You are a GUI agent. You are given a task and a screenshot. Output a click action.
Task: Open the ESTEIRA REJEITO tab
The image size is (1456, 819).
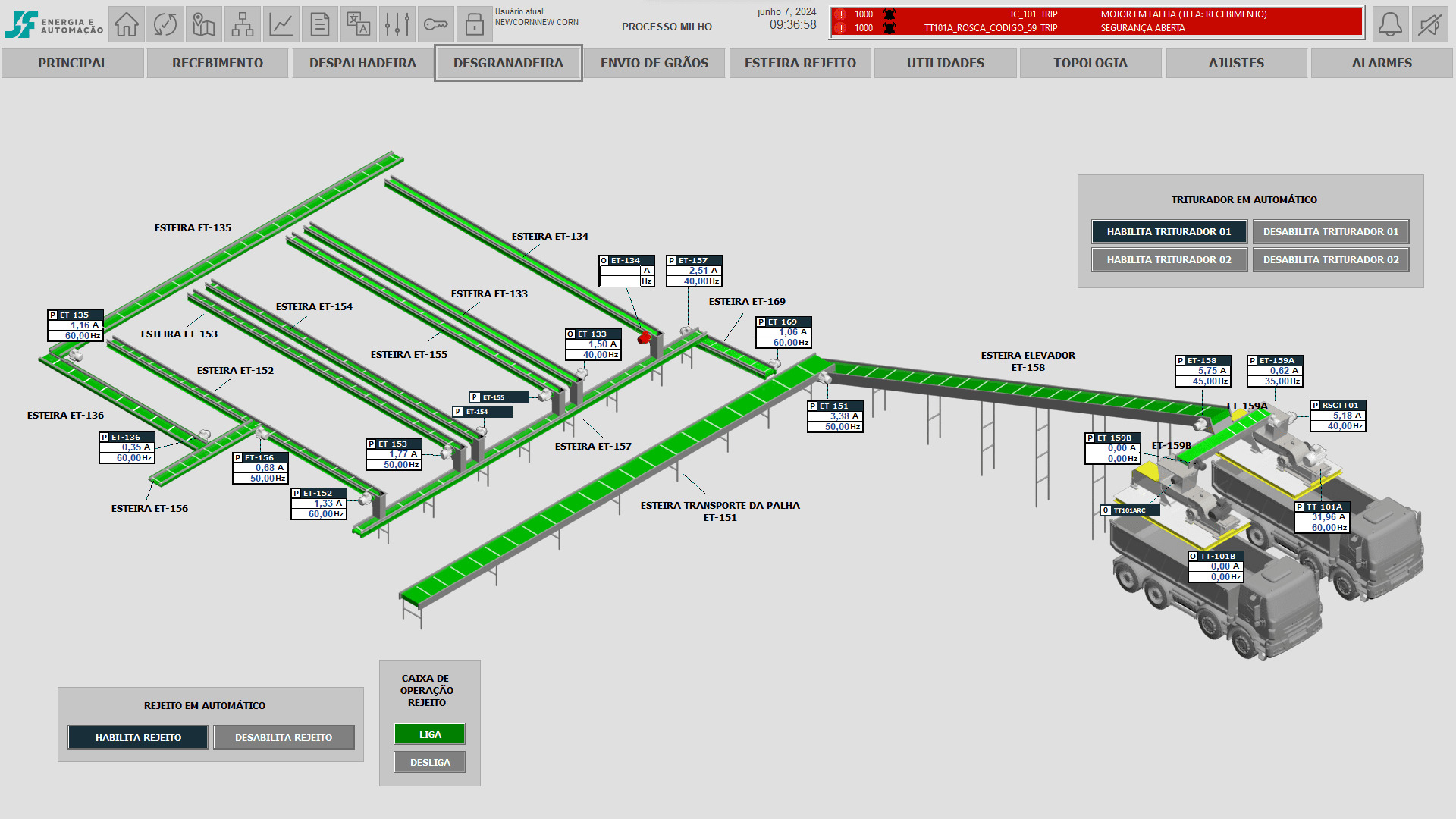click(x=800, y=63)
